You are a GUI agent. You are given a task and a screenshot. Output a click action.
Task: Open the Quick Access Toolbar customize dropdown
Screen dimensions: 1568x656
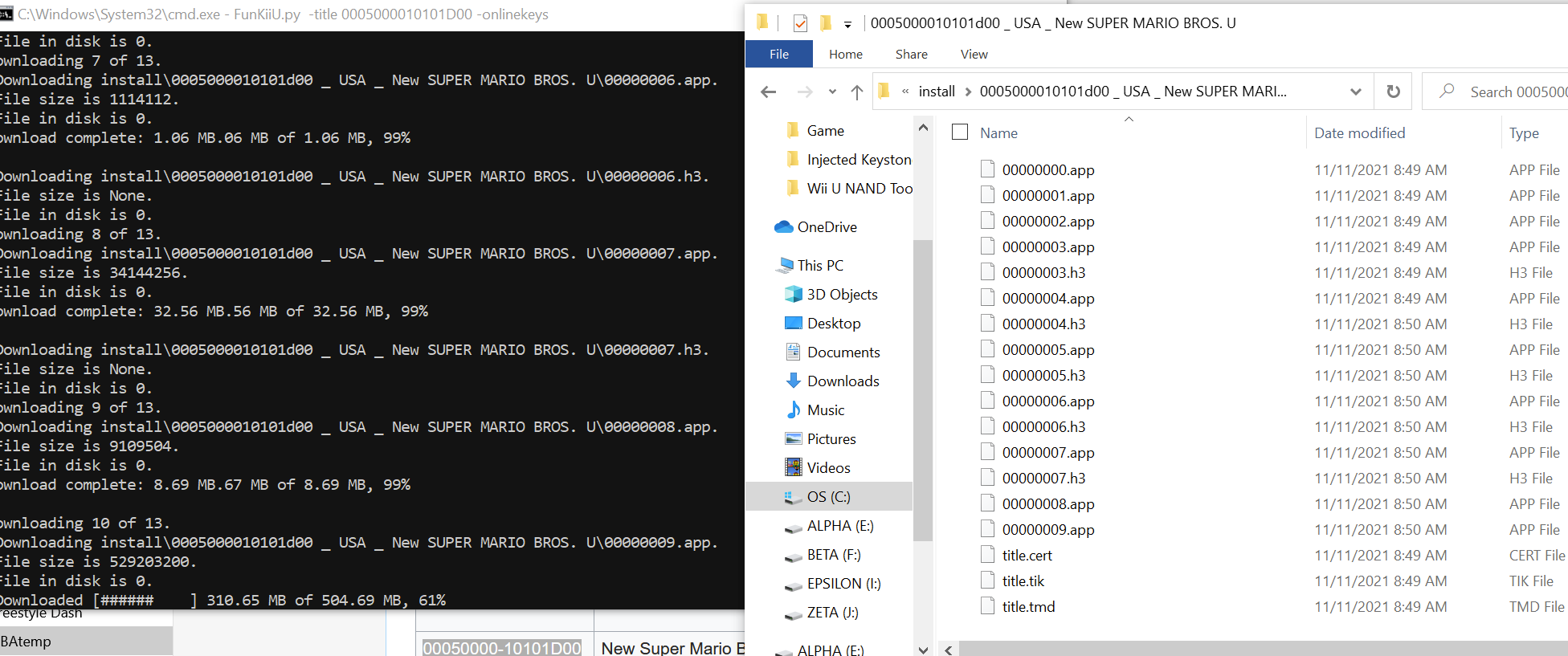pyautogui.click(x=847, y=25)
